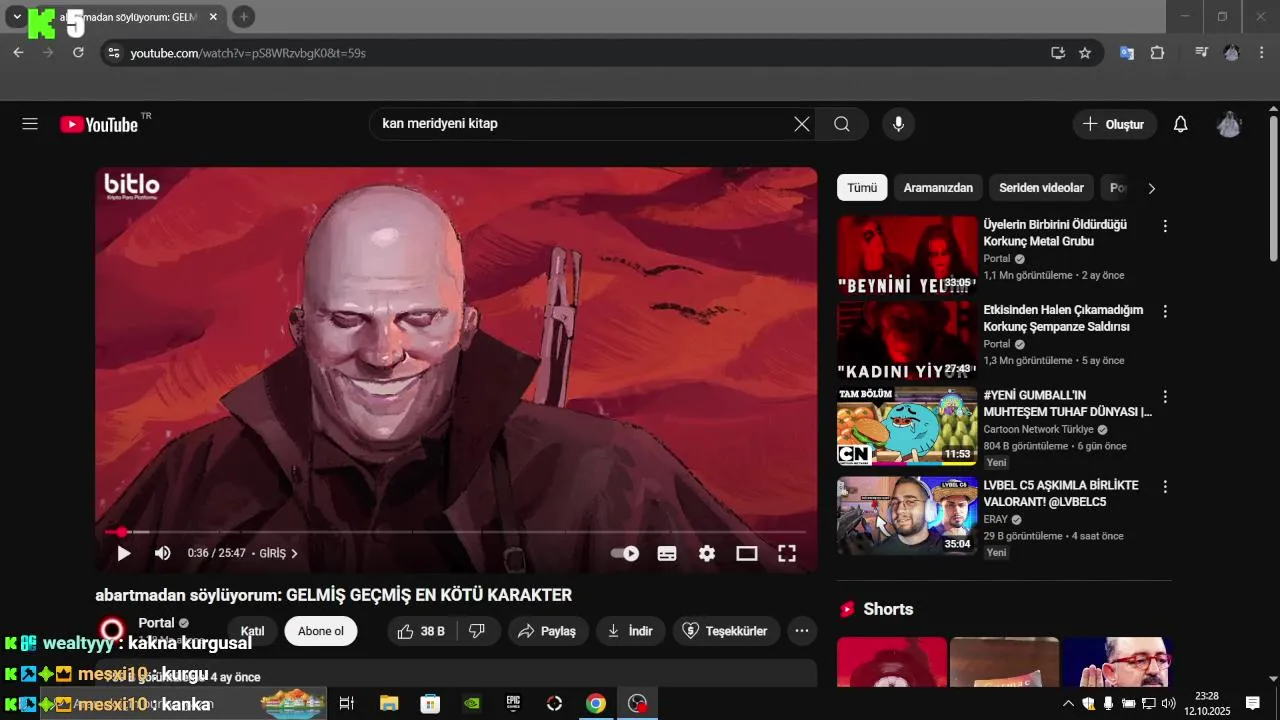
Task: Seek on the video progress bar
Action: coord(456,532)
